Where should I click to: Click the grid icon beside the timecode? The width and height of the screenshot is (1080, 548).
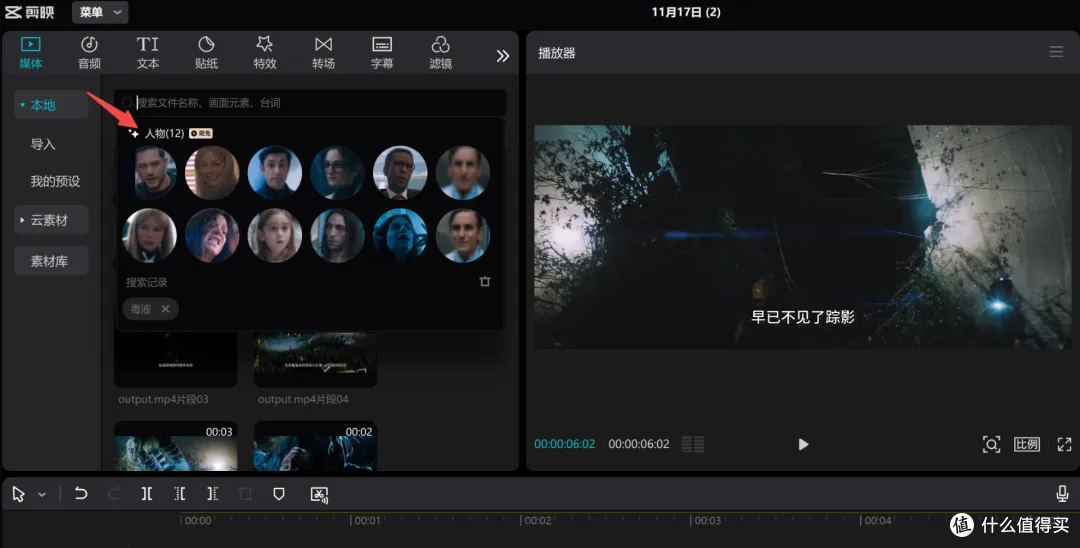(x=693, y=444)
